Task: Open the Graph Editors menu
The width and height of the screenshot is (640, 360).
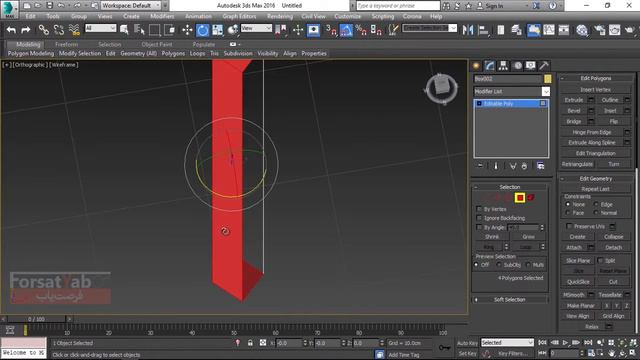Action: (239, 16)
